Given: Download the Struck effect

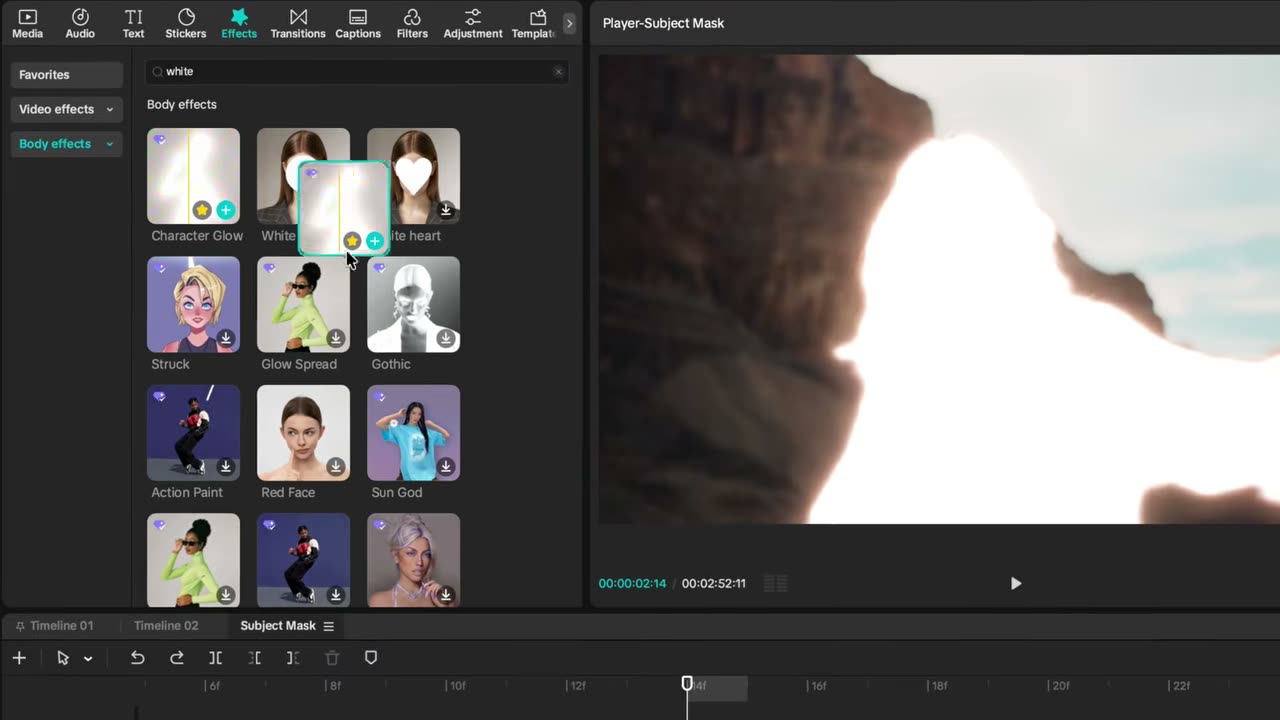Looking at the screenshot, I should click(x=226, y=338).
